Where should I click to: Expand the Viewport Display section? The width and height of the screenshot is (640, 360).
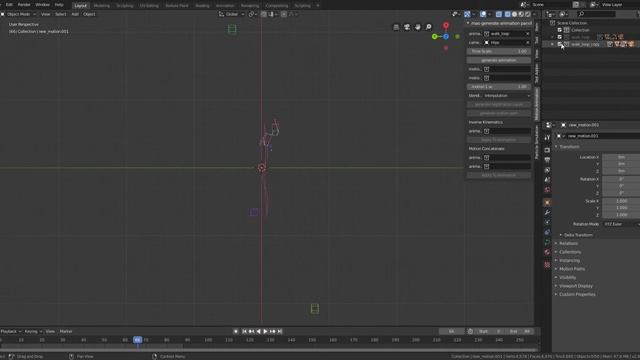[576, 286]
